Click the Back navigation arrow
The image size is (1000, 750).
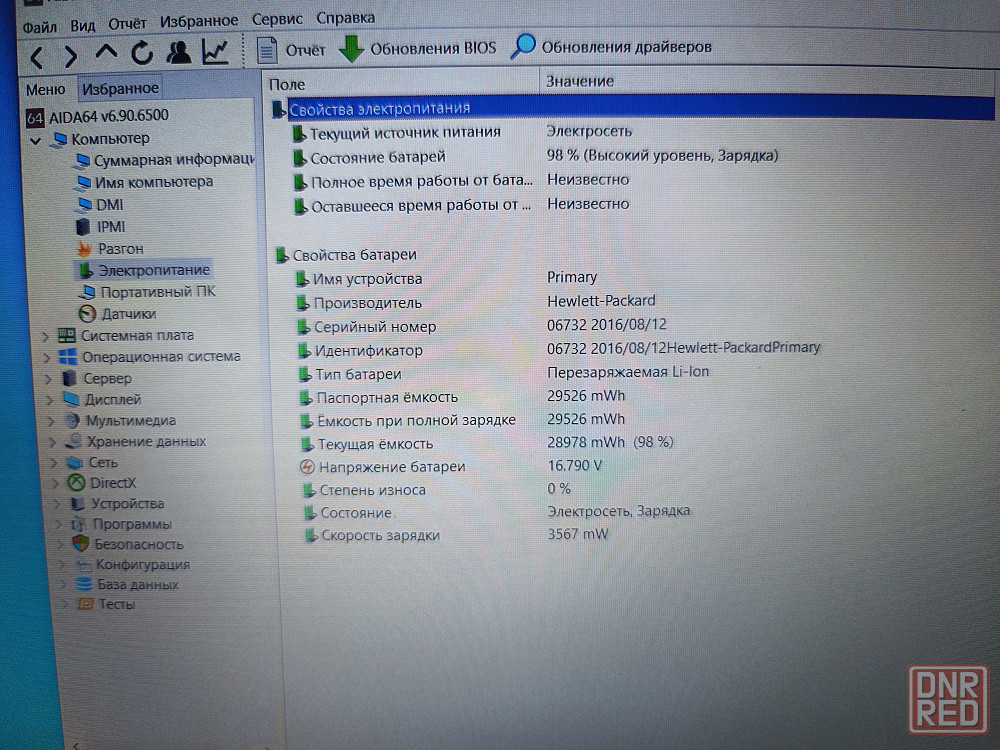(x=36, y=57)
